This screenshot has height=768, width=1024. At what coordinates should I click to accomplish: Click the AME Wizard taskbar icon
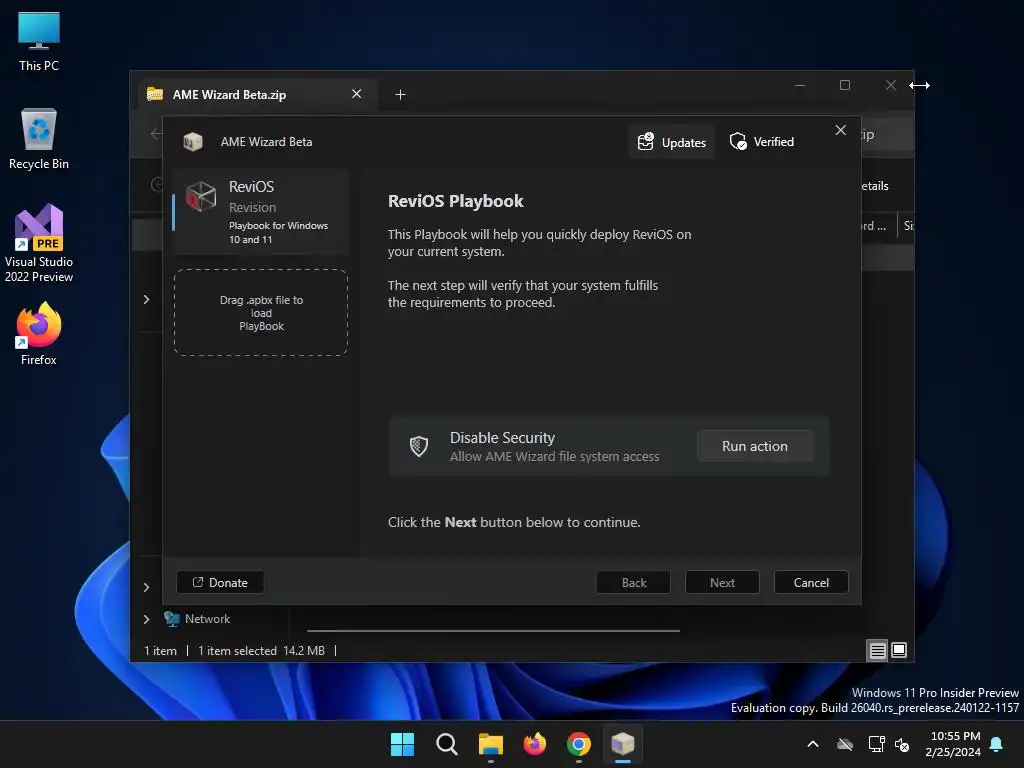coord(623,744)
